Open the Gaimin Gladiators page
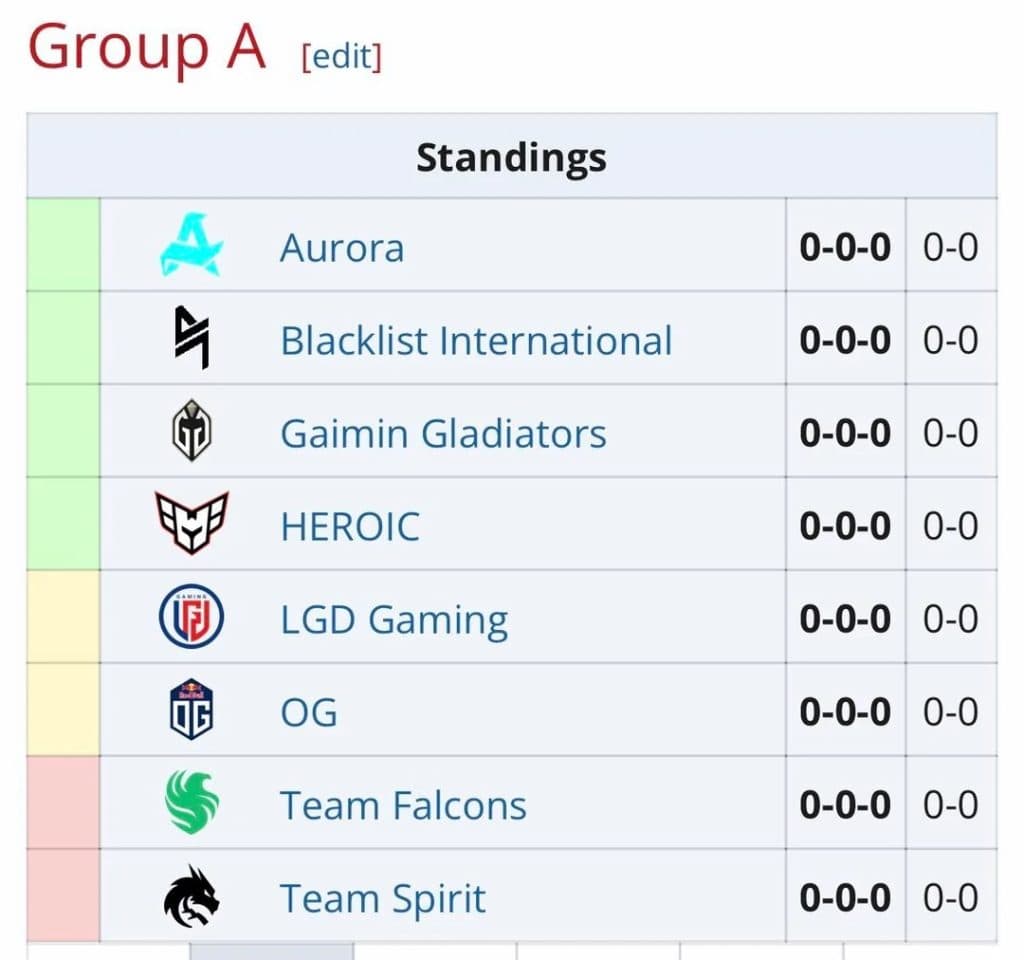This screenshot has width=1024, height=960. coord(443,432)
